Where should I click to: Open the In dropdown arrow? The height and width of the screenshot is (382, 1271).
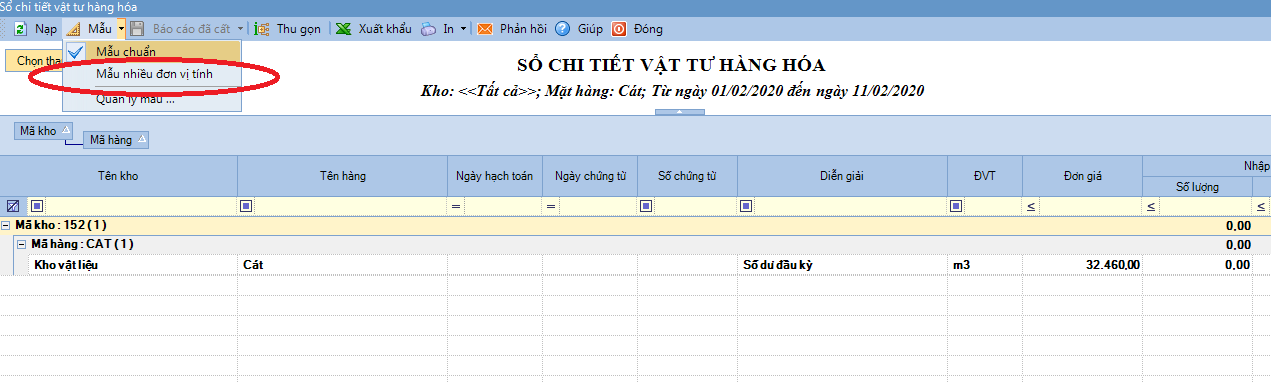(x=463, y=29)
